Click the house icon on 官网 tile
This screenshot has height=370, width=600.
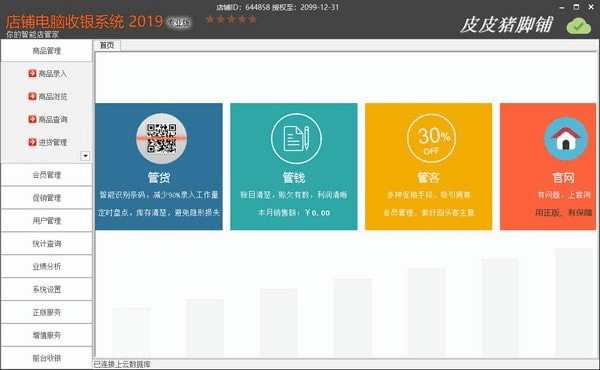[566, 139]
